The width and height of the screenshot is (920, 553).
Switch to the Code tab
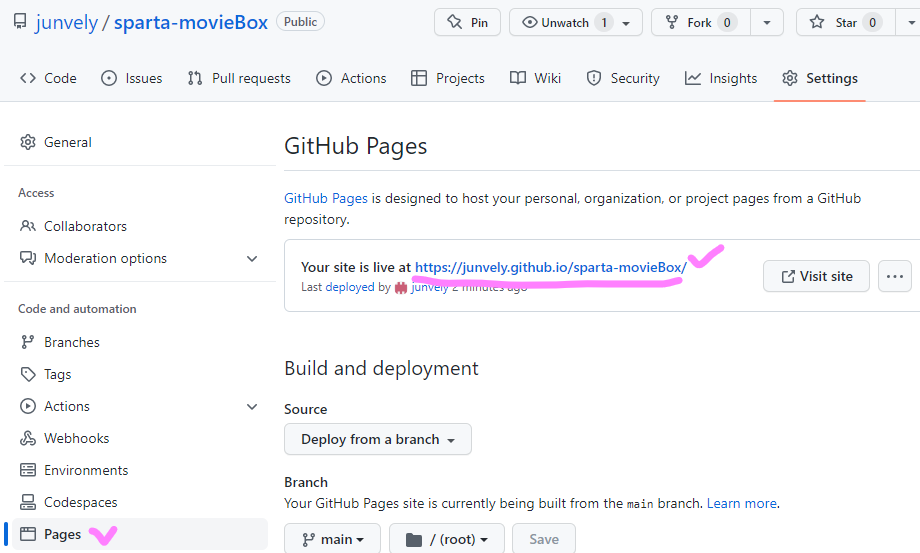tap(48, 78)
